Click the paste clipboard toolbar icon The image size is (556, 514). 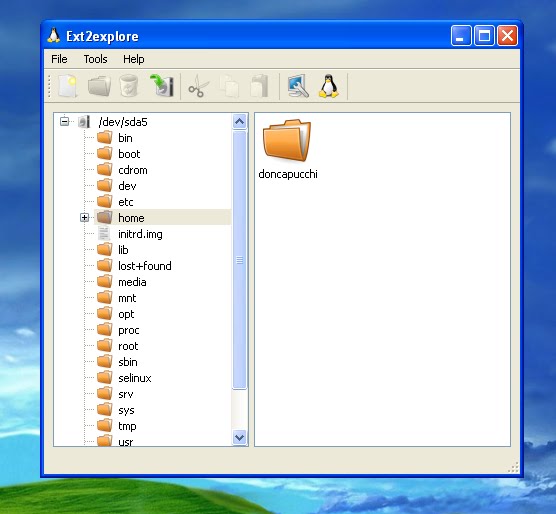[x=260, y=86]
